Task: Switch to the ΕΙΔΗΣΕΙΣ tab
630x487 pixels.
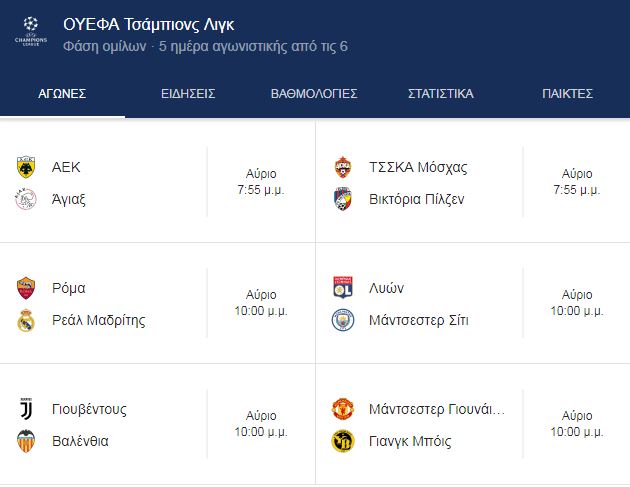Action: click(x=188, y=94)
